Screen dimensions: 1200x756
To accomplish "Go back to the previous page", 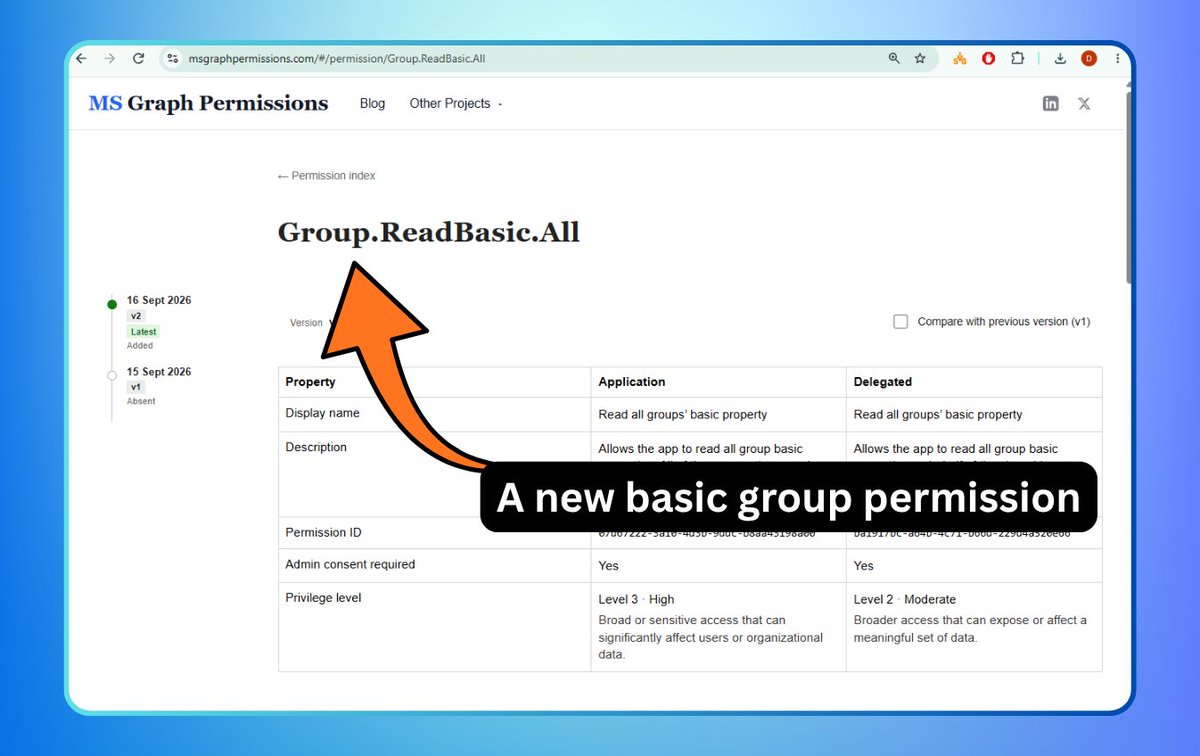I will tap(81, 59).
